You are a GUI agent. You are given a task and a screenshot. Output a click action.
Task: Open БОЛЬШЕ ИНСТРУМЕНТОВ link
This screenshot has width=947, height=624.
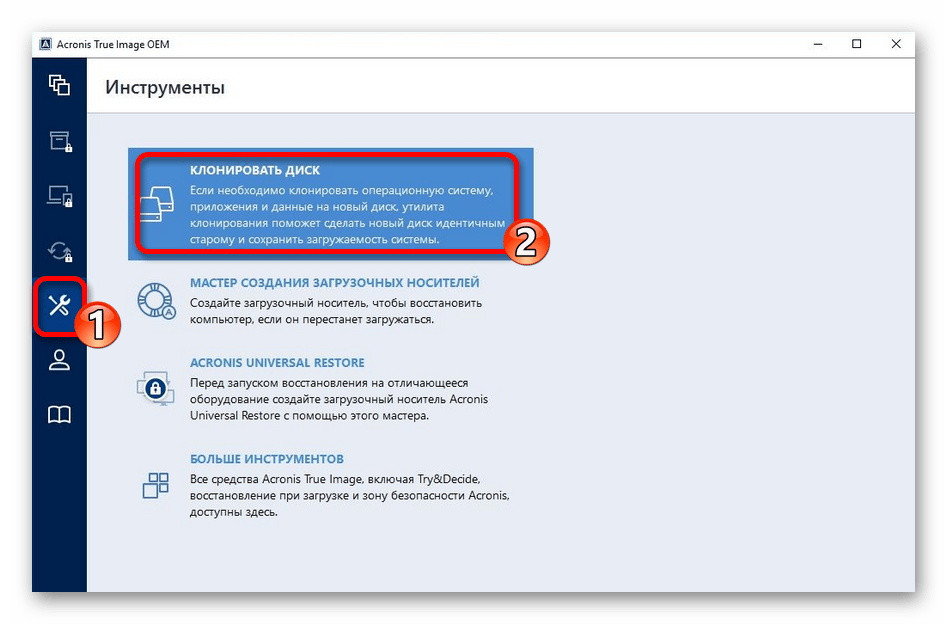[x=267, y=459]
